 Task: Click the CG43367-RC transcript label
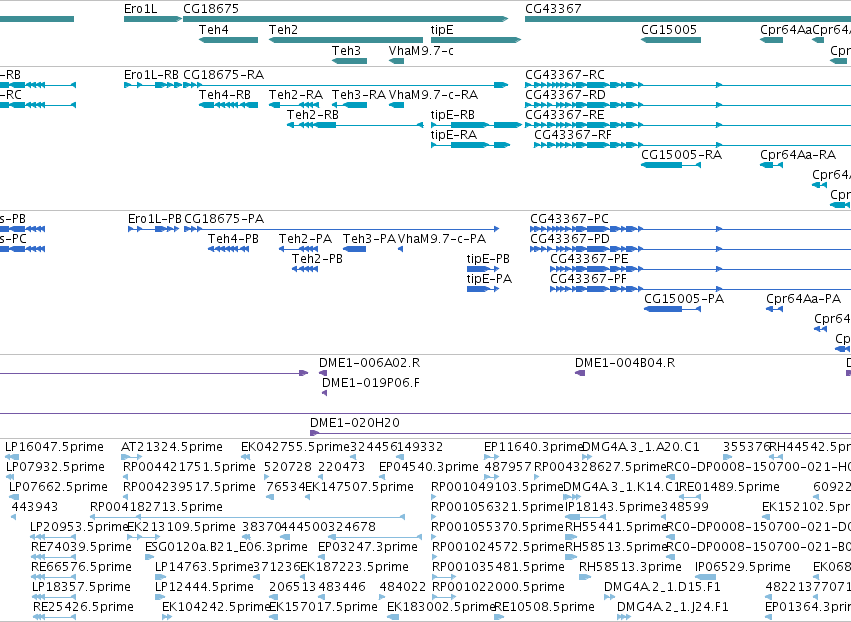(564, 74)
